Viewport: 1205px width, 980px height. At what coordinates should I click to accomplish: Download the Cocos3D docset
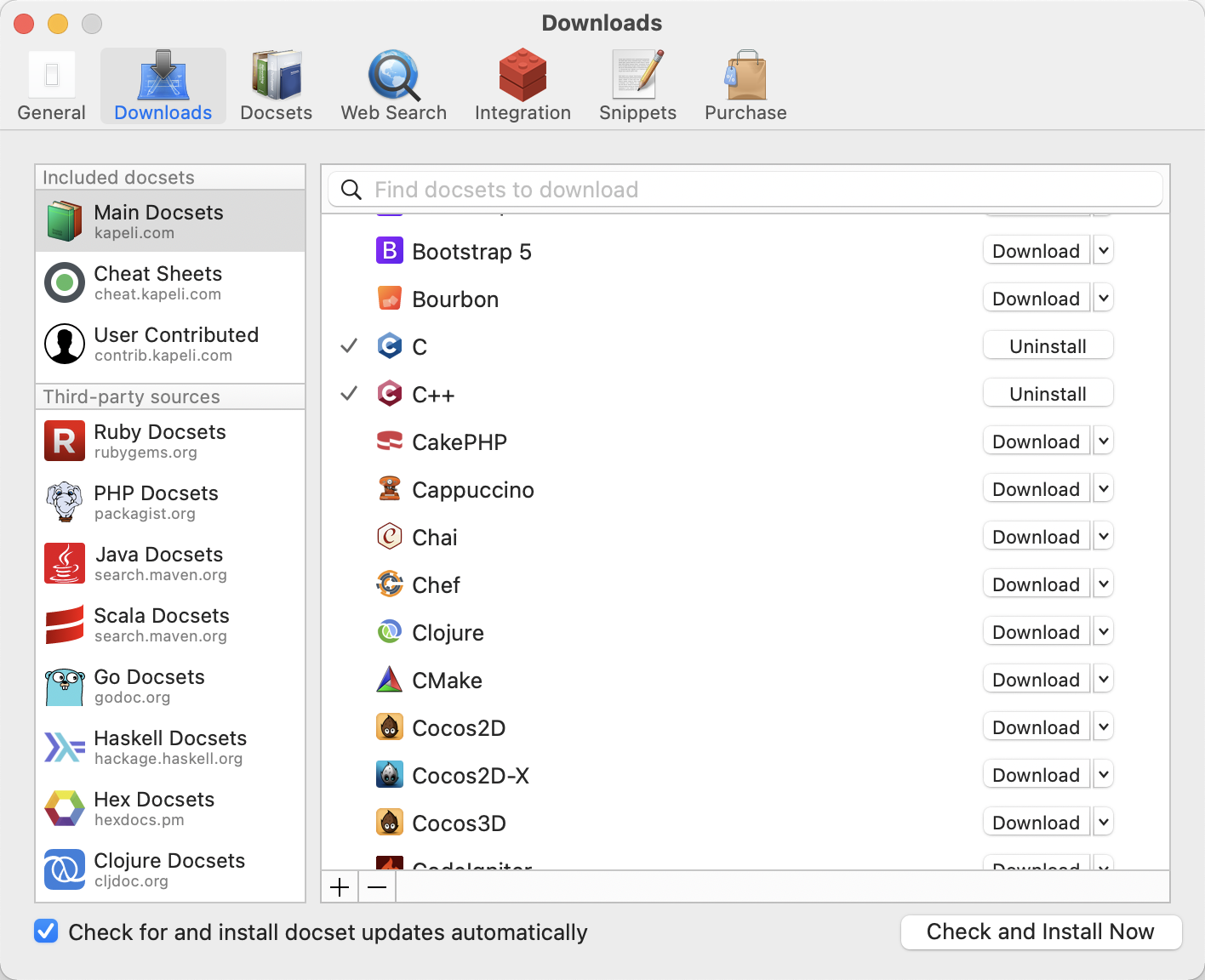(x=1037, y=823)
